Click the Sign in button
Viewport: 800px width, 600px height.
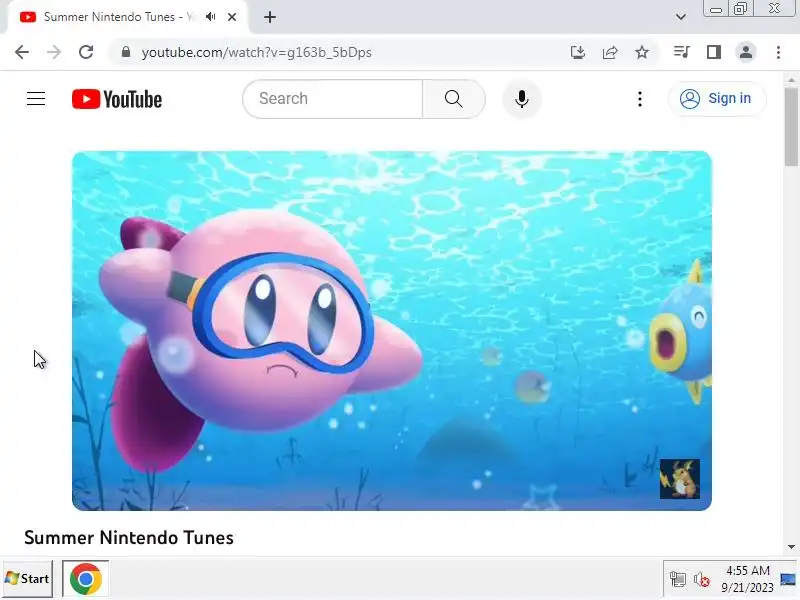(x=716, y=98)
